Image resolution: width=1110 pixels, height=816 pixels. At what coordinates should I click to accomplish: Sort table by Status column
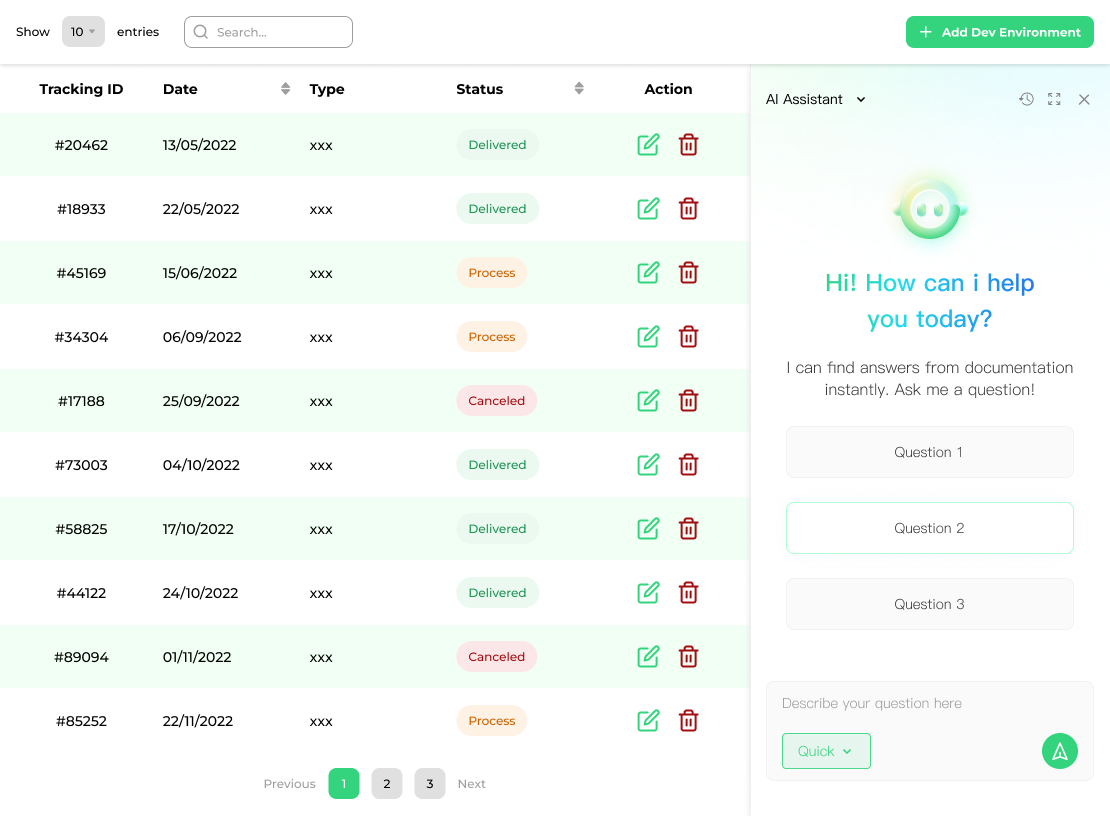coord(578,89)
